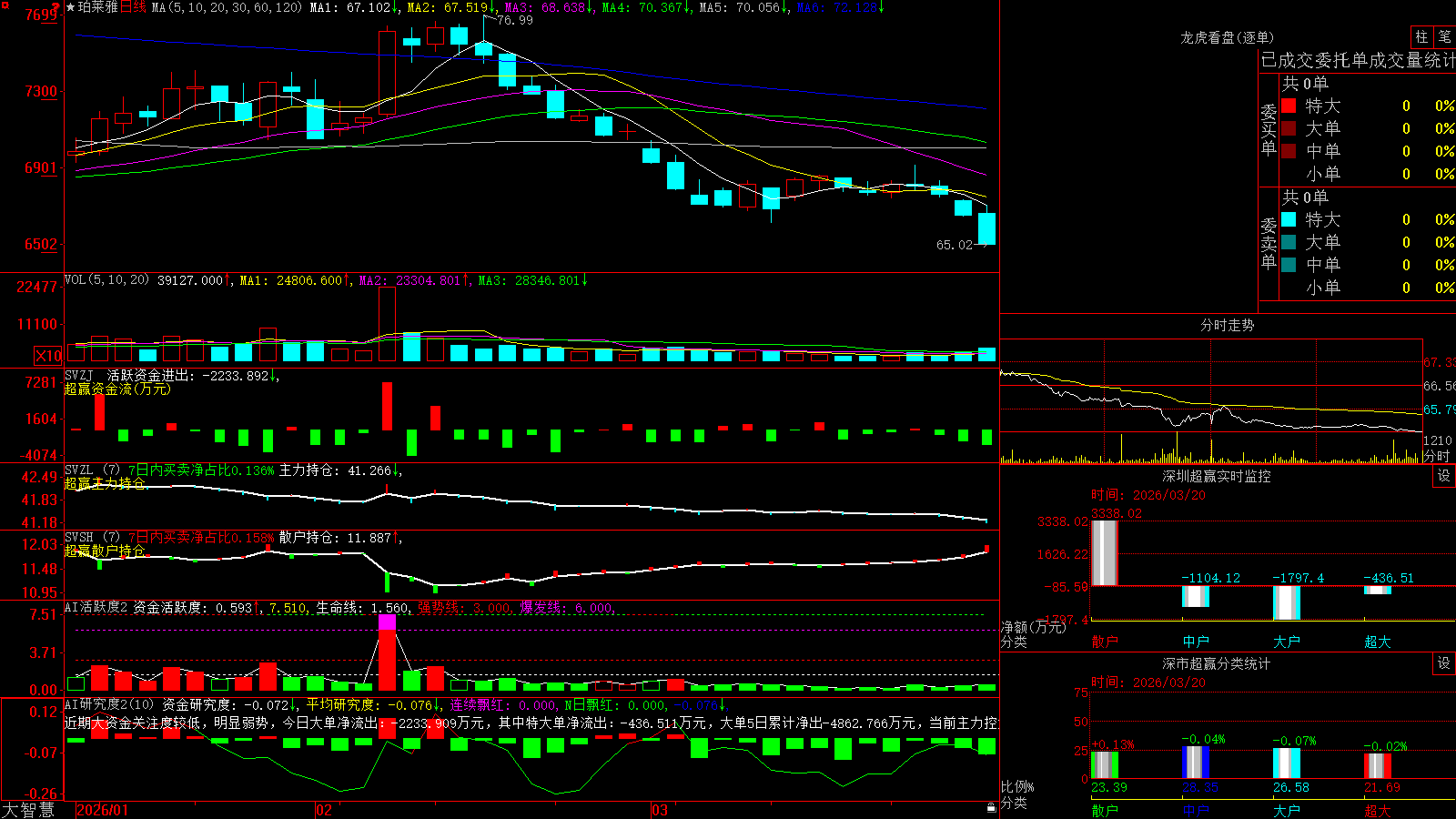Switch to 柱 bar display mode

coord(1421,36)
